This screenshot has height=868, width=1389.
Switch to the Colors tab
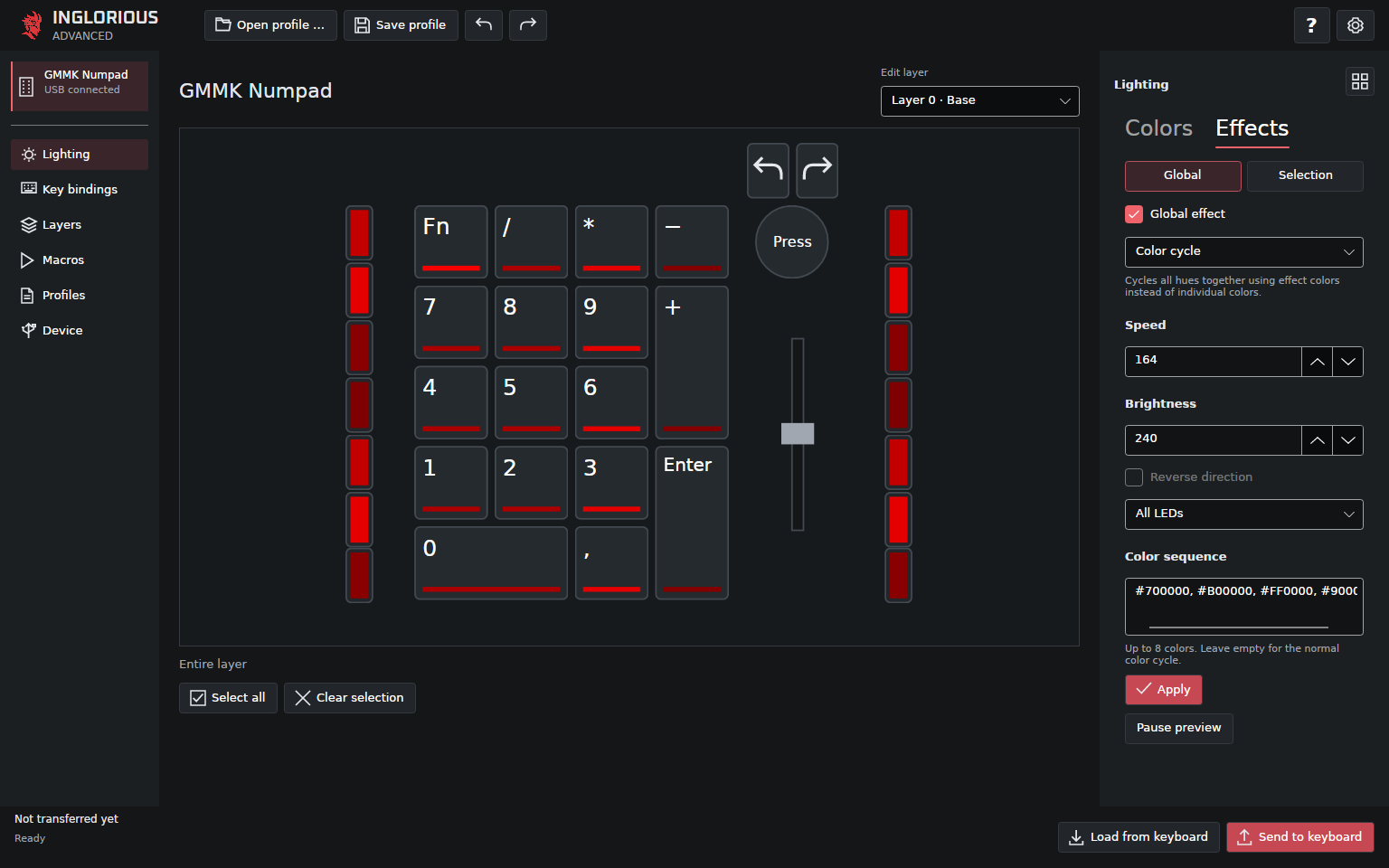(1158, 128)
